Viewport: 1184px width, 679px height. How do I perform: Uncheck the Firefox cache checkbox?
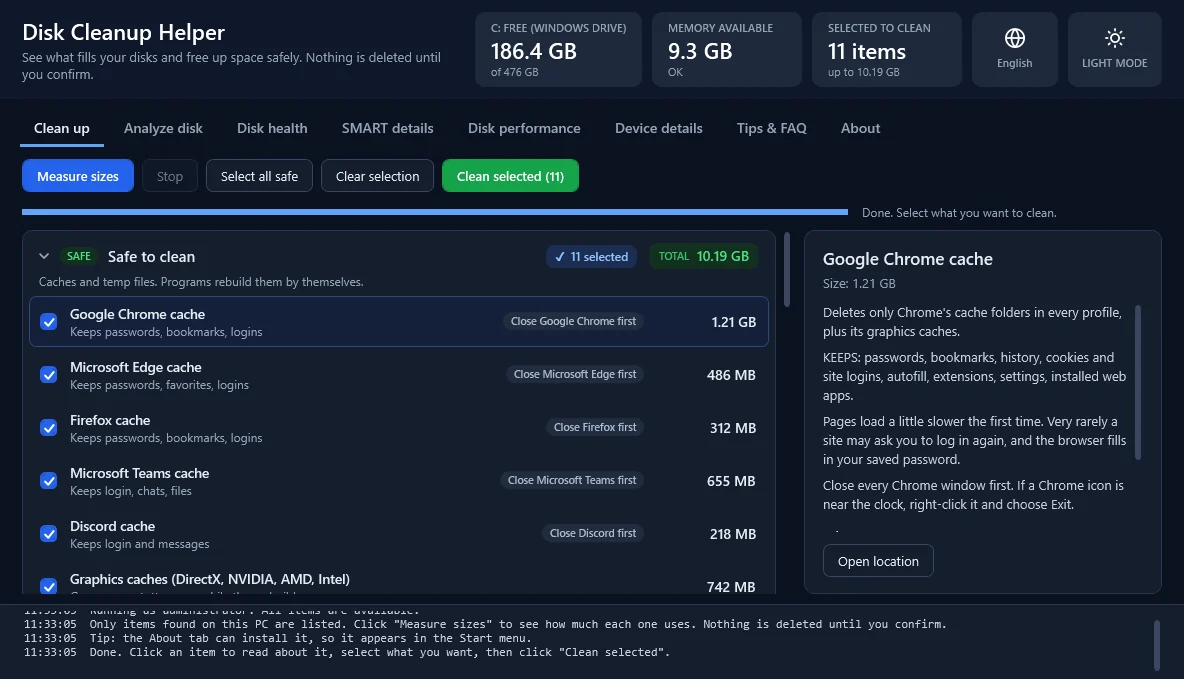point(48,427)
